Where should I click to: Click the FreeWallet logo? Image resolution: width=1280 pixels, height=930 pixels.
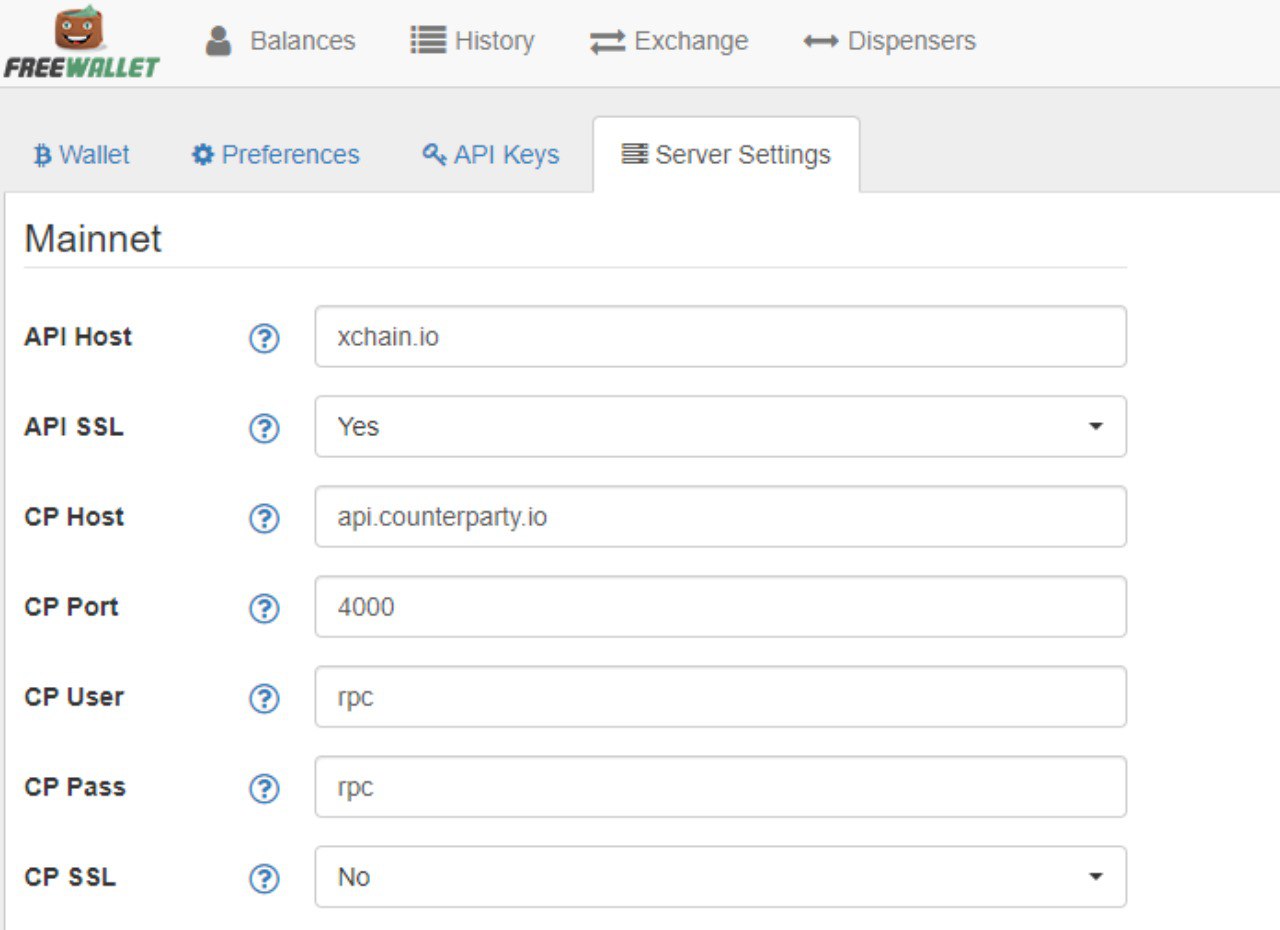click(x=81, y=42)
